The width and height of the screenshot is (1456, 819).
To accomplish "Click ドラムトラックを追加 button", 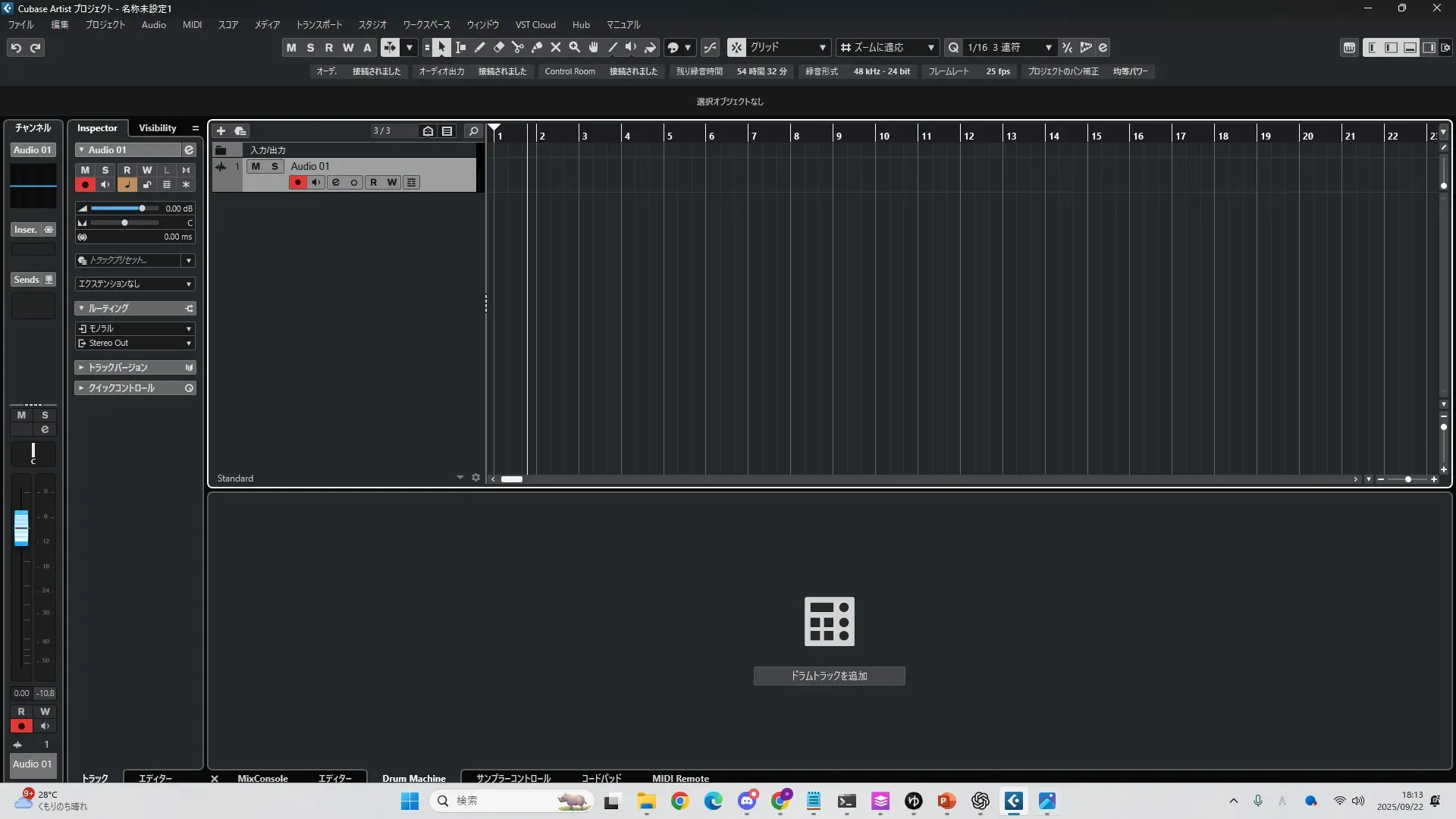I will (x=829, y=676).
